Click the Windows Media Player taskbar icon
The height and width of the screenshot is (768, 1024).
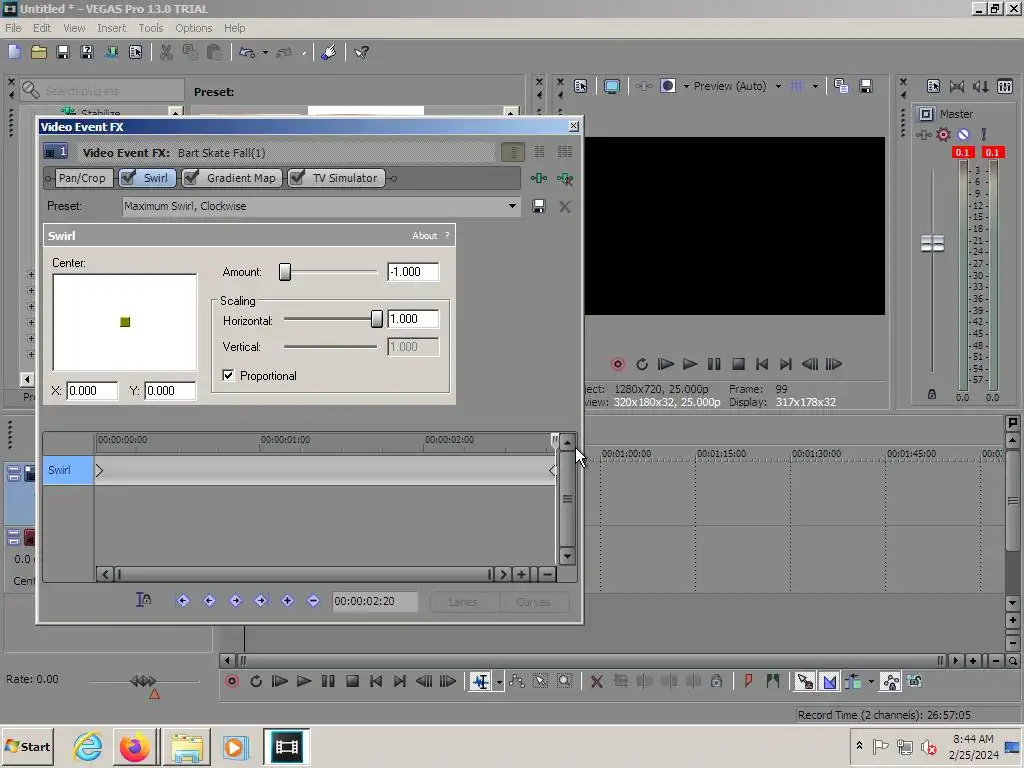click(234, 746)
